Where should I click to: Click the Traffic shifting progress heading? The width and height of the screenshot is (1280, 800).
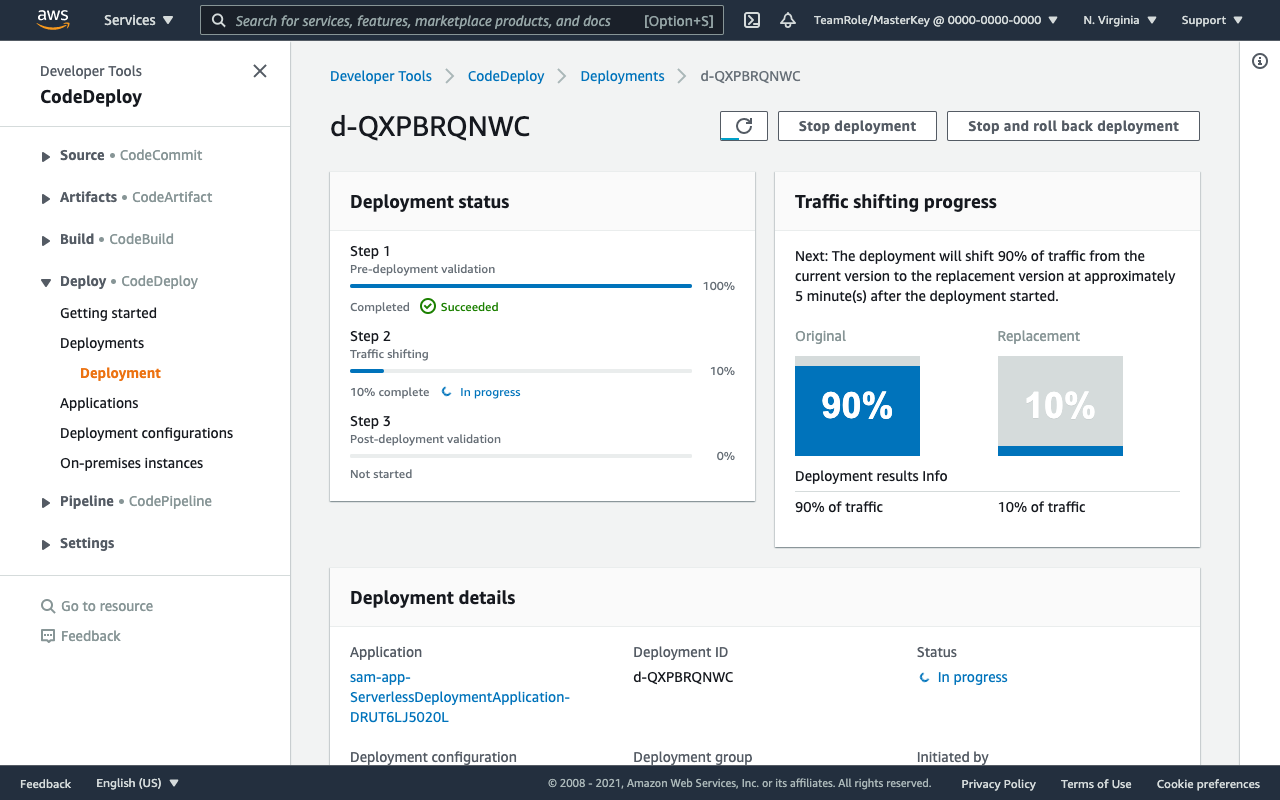point(896,202)
